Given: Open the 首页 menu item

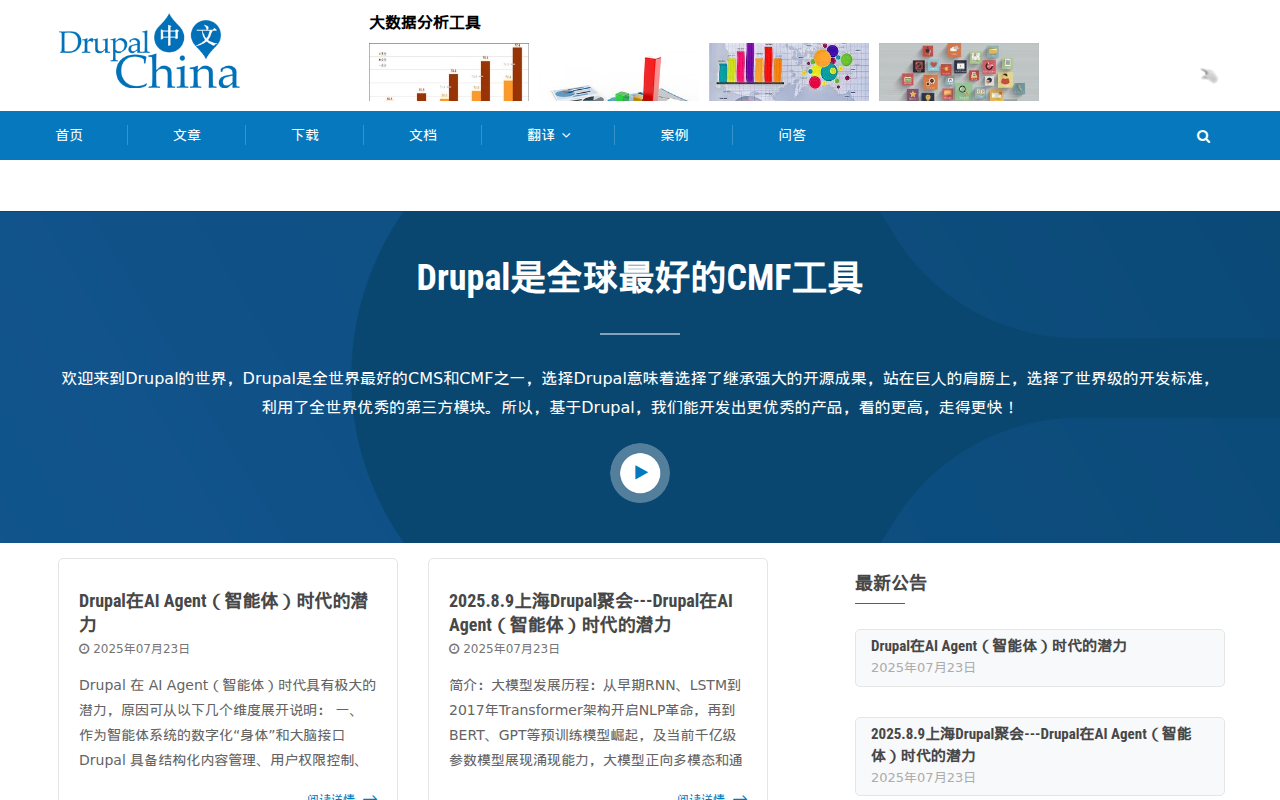Looking at the screenshot, I should click(69, 135).
